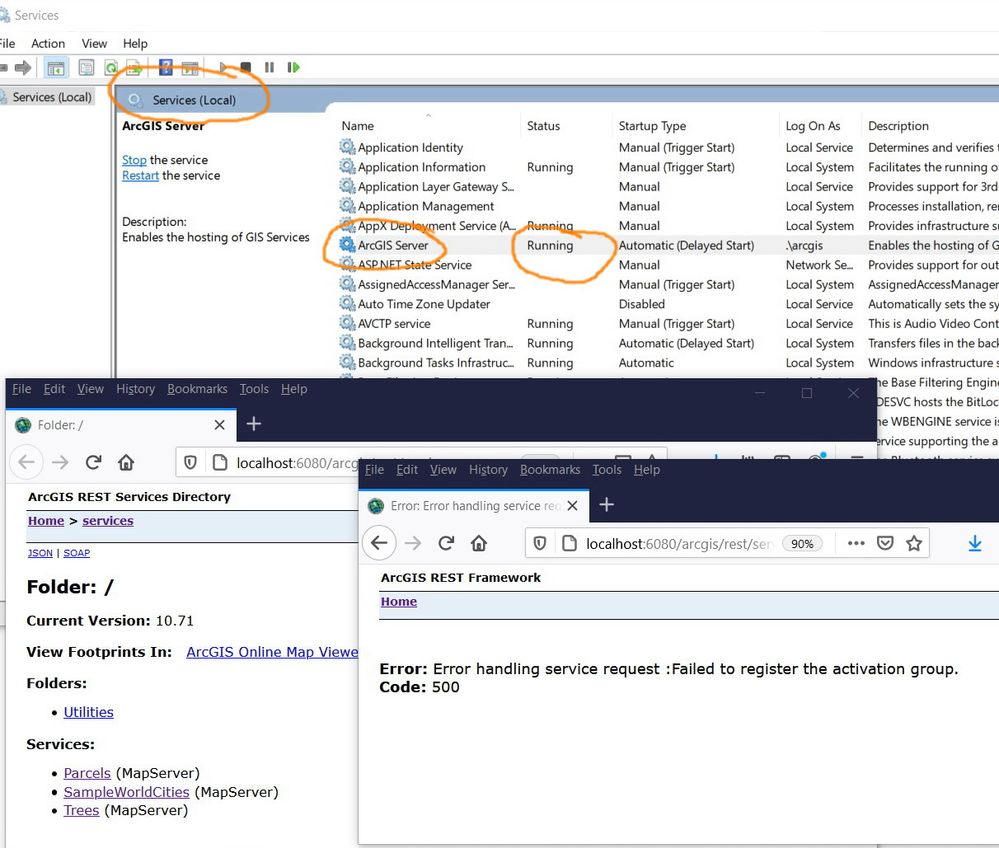Open the SampleWorldCities service link
Viewport: 999px width, 848px height.
126,792
